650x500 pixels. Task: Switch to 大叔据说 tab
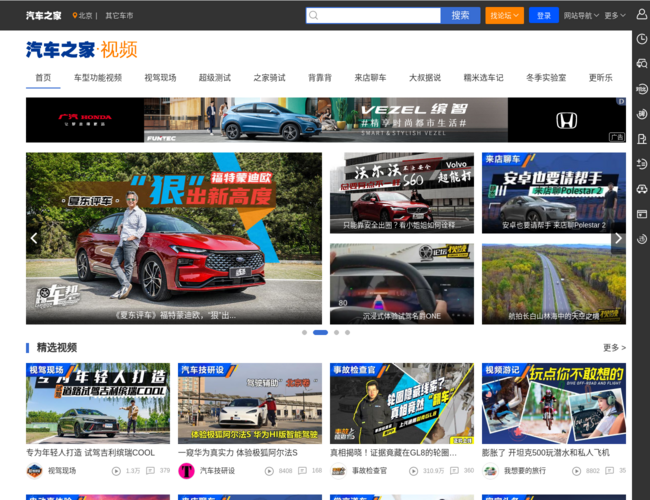(425, 78)
